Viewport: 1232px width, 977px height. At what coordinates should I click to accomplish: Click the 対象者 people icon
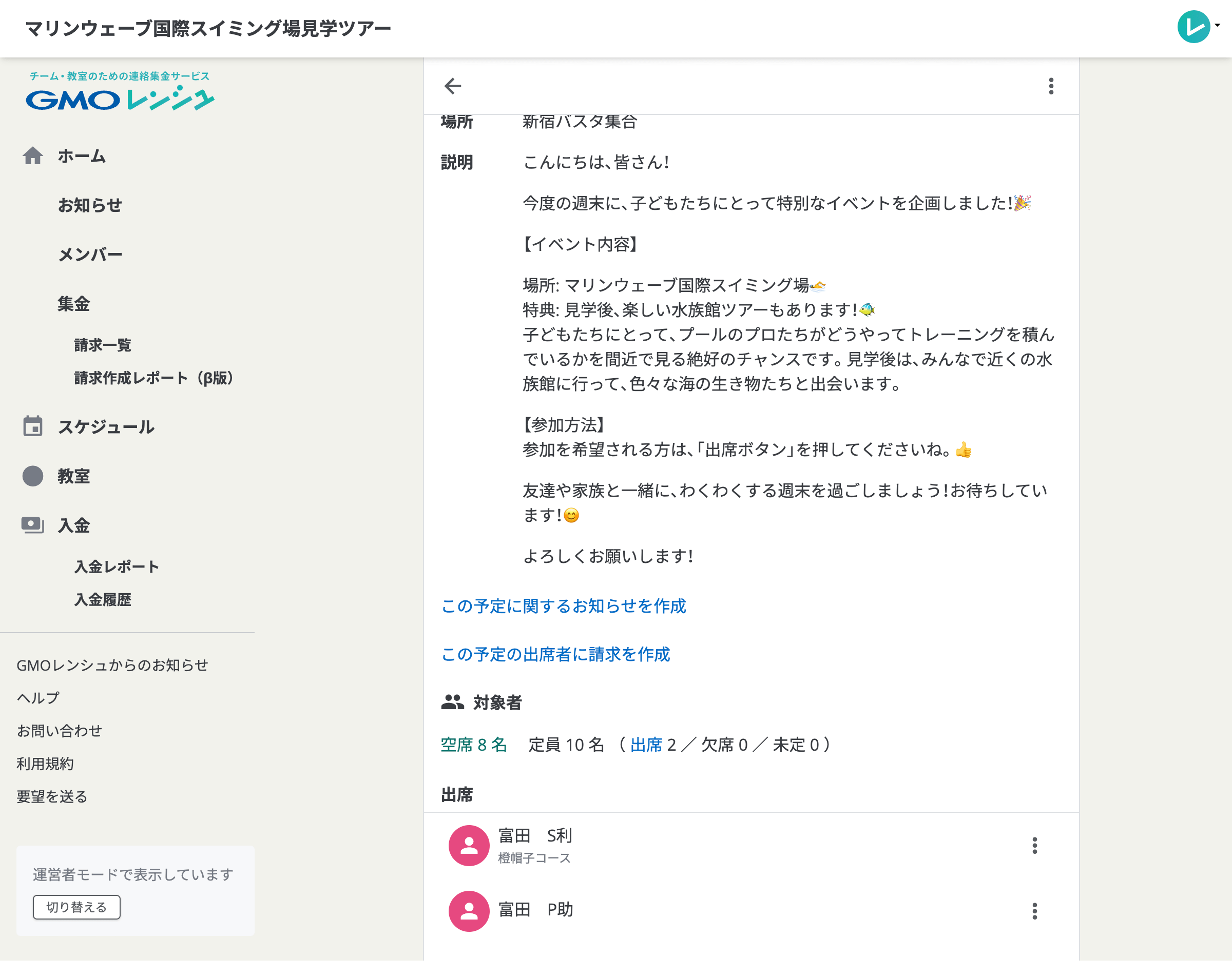tap(452, 702)
